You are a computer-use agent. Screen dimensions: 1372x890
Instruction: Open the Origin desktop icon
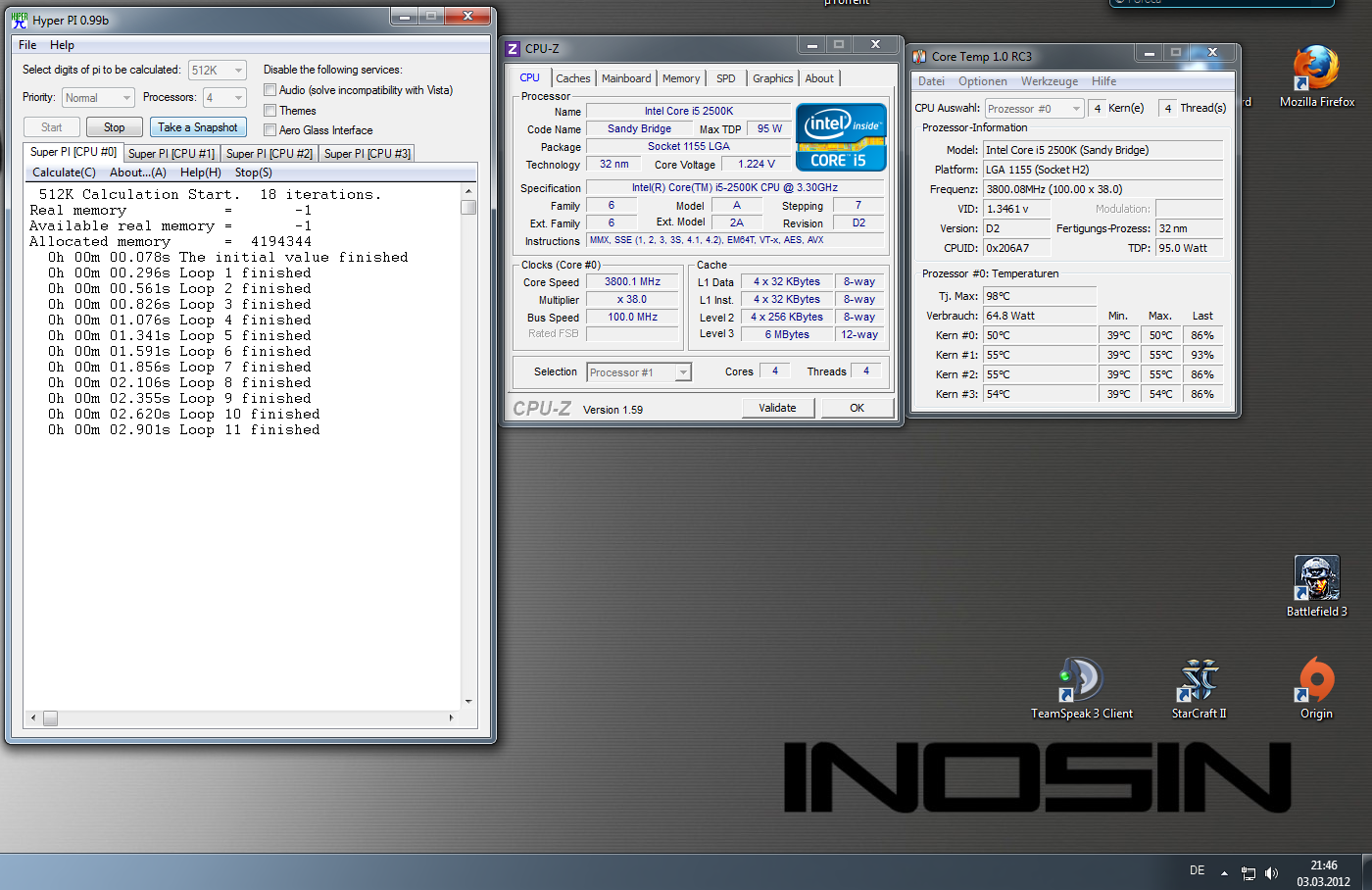click(x=1316, y=680)
